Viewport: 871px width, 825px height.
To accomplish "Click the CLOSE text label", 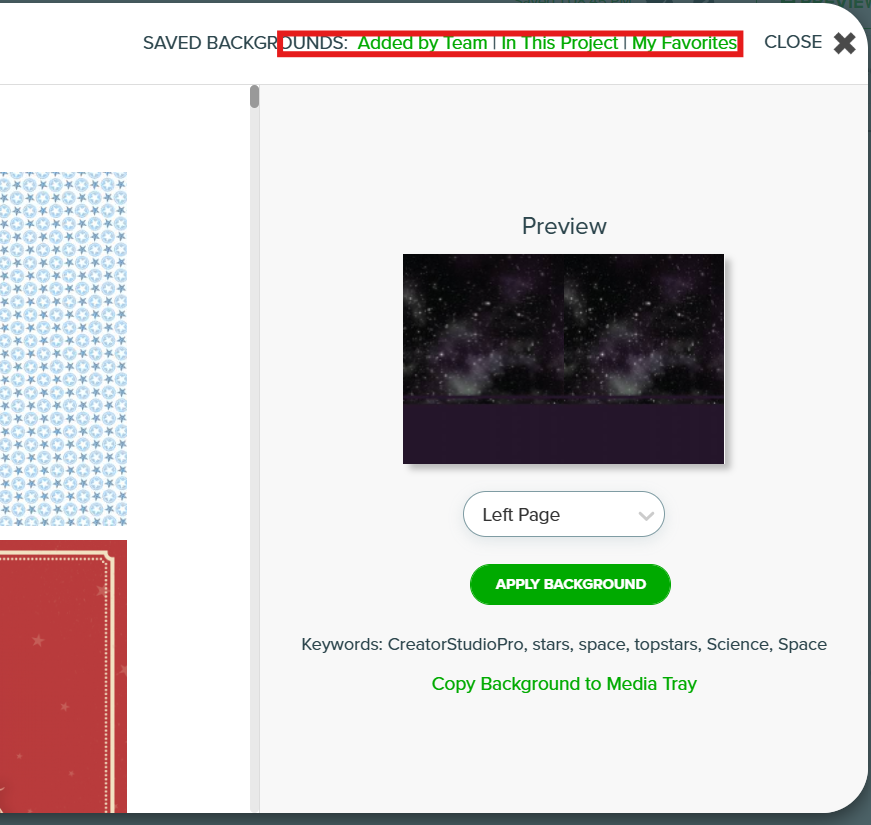I will pos(793,42).
